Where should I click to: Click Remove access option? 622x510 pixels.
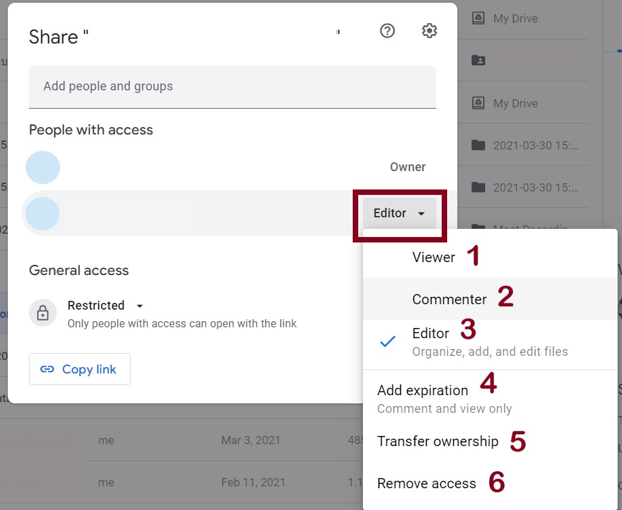click(426, 483)
